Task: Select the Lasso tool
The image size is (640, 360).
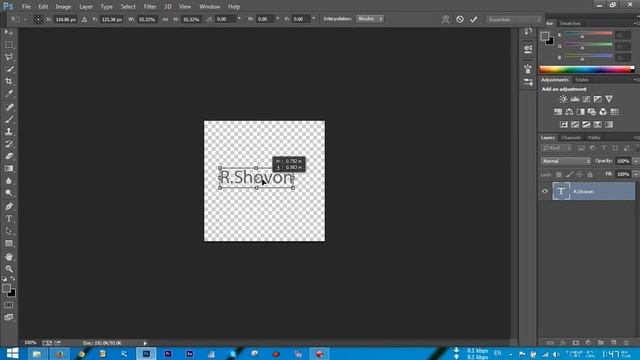Action: click(9, 57)
